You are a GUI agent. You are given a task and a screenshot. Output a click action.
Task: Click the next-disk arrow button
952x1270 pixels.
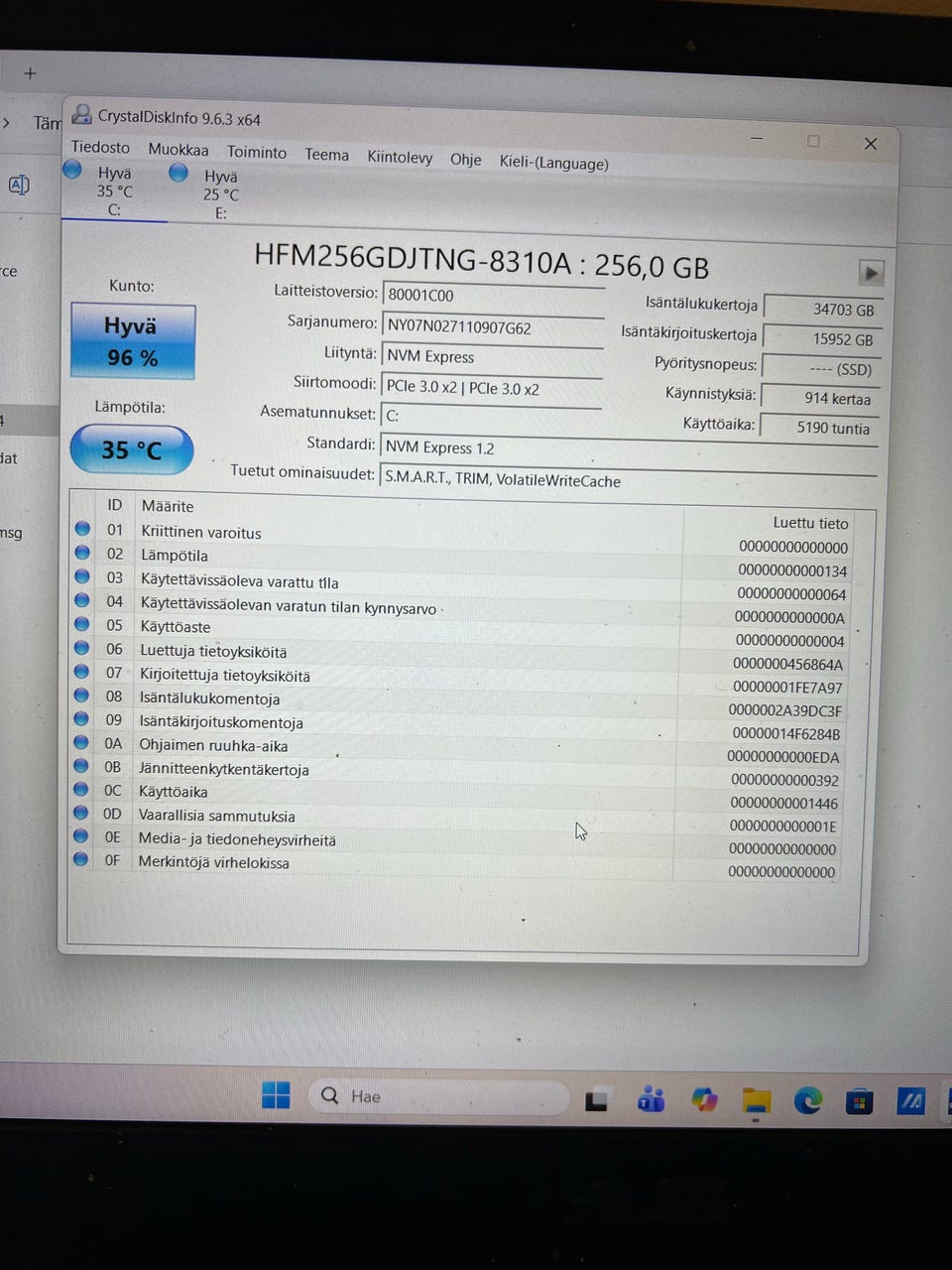point(870,272)
